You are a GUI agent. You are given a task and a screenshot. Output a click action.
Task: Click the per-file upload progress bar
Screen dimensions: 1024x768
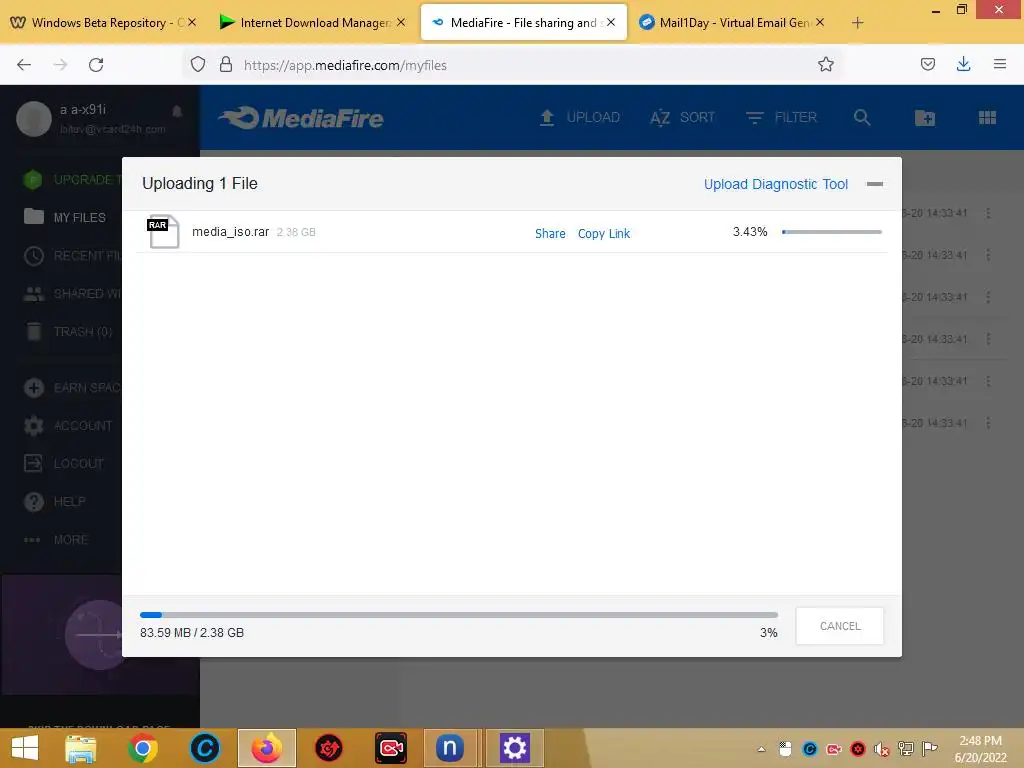[x=832, y=232]
